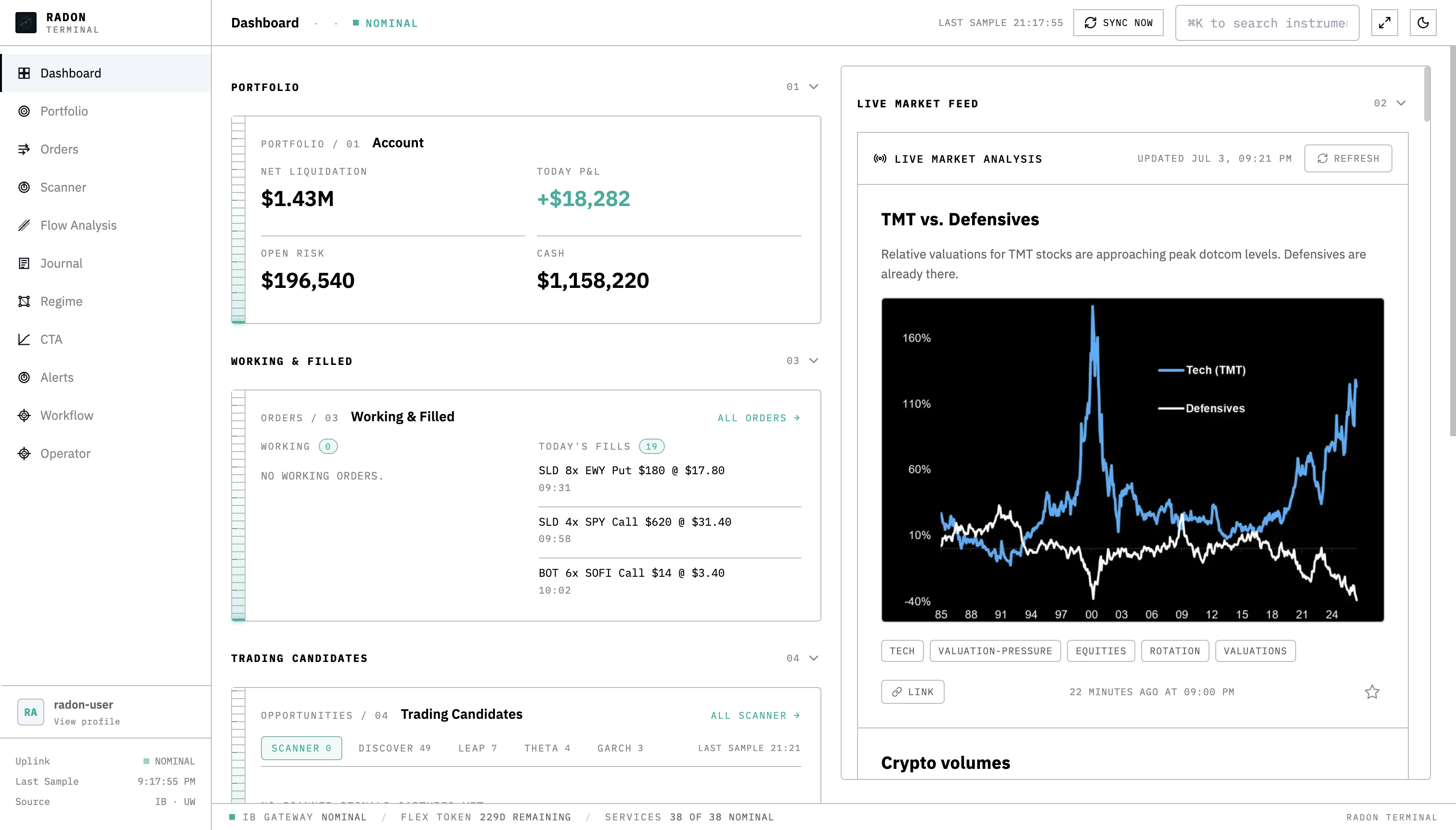Viewport: 1456px width, 830px height.
Task: Copy article with the Link button
Action: point(912,691)
